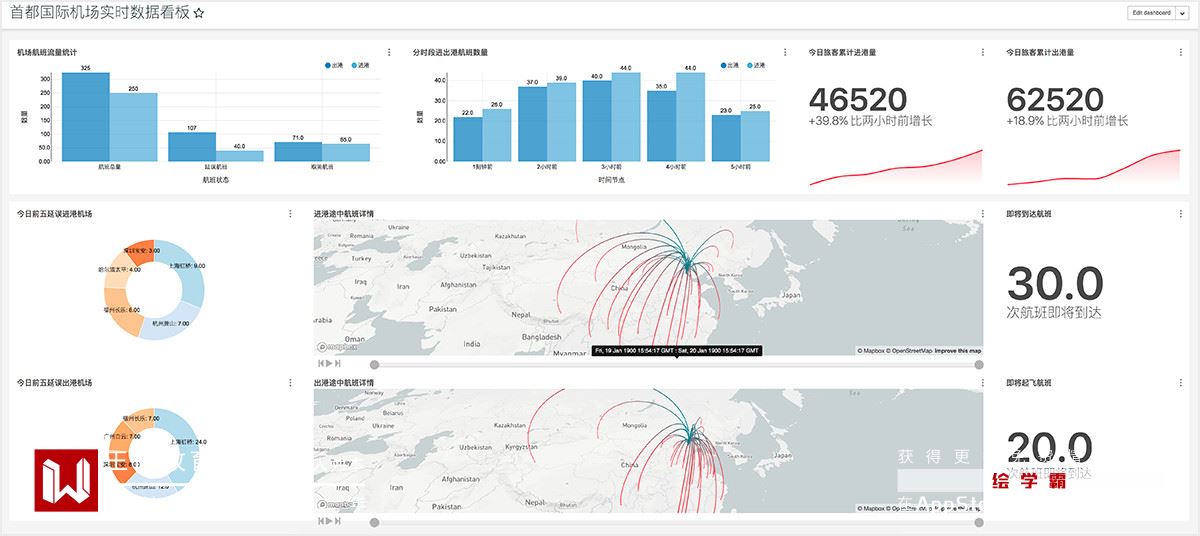
Task: Toggle 进港 legend in 分时段进出港航班数量 chart
Action: coord(757,65)
